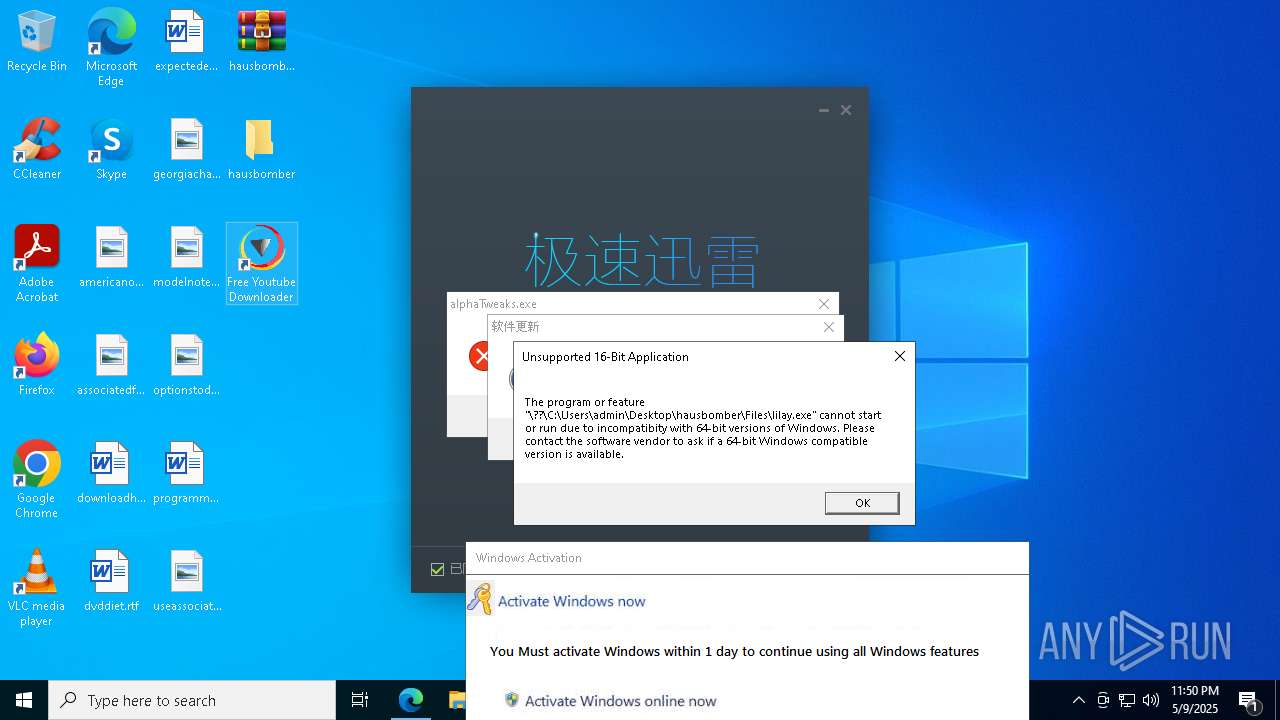Select the associatedf... image file

coord(111,366)
